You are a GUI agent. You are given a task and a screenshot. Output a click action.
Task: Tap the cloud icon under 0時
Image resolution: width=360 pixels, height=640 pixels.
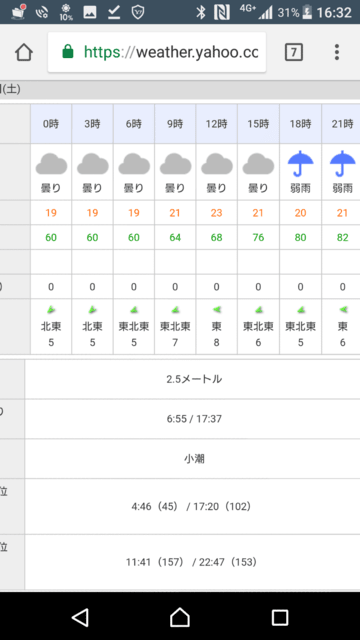51,164
